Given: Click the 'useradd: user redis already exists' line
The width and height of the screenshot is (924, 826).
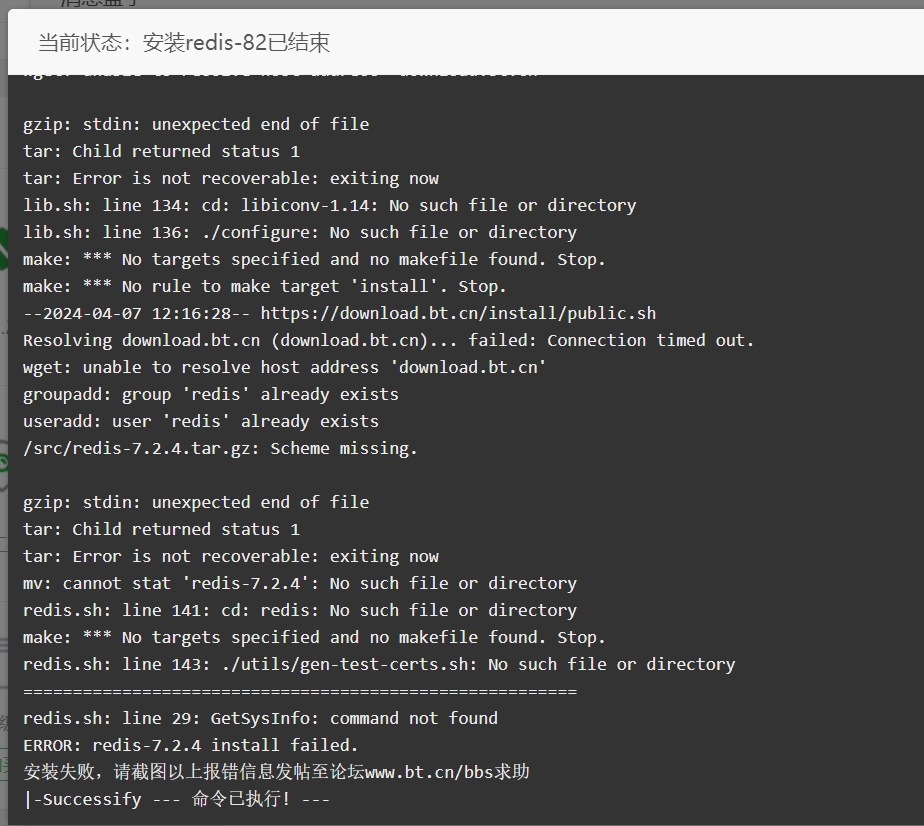Looking at the screenshot, I should [x=200, y=421].
